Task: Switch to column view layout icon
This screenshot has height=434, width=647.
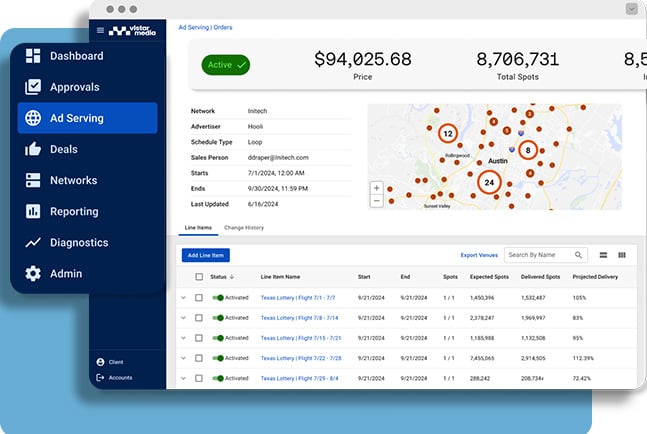Action: [x=621, y=255]
